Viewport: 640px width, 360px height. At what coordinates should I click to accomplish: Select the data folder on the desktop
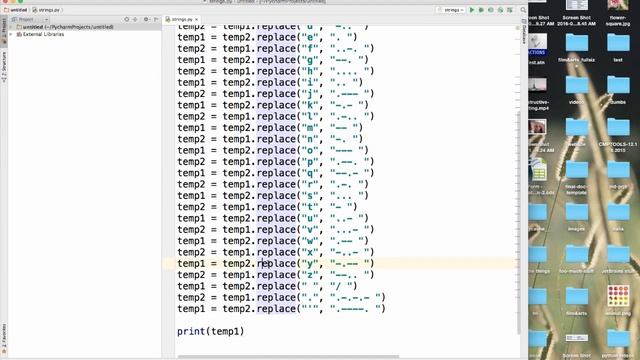point(618,218)
